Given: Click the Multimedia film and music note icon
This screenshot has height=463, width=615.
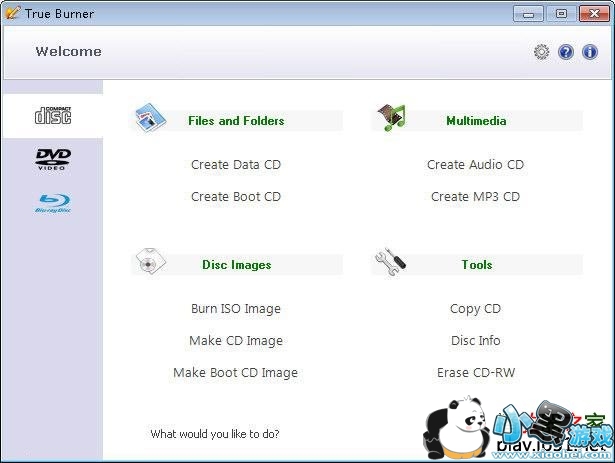Looking at the screenshot, I should (x=391, y=117).
